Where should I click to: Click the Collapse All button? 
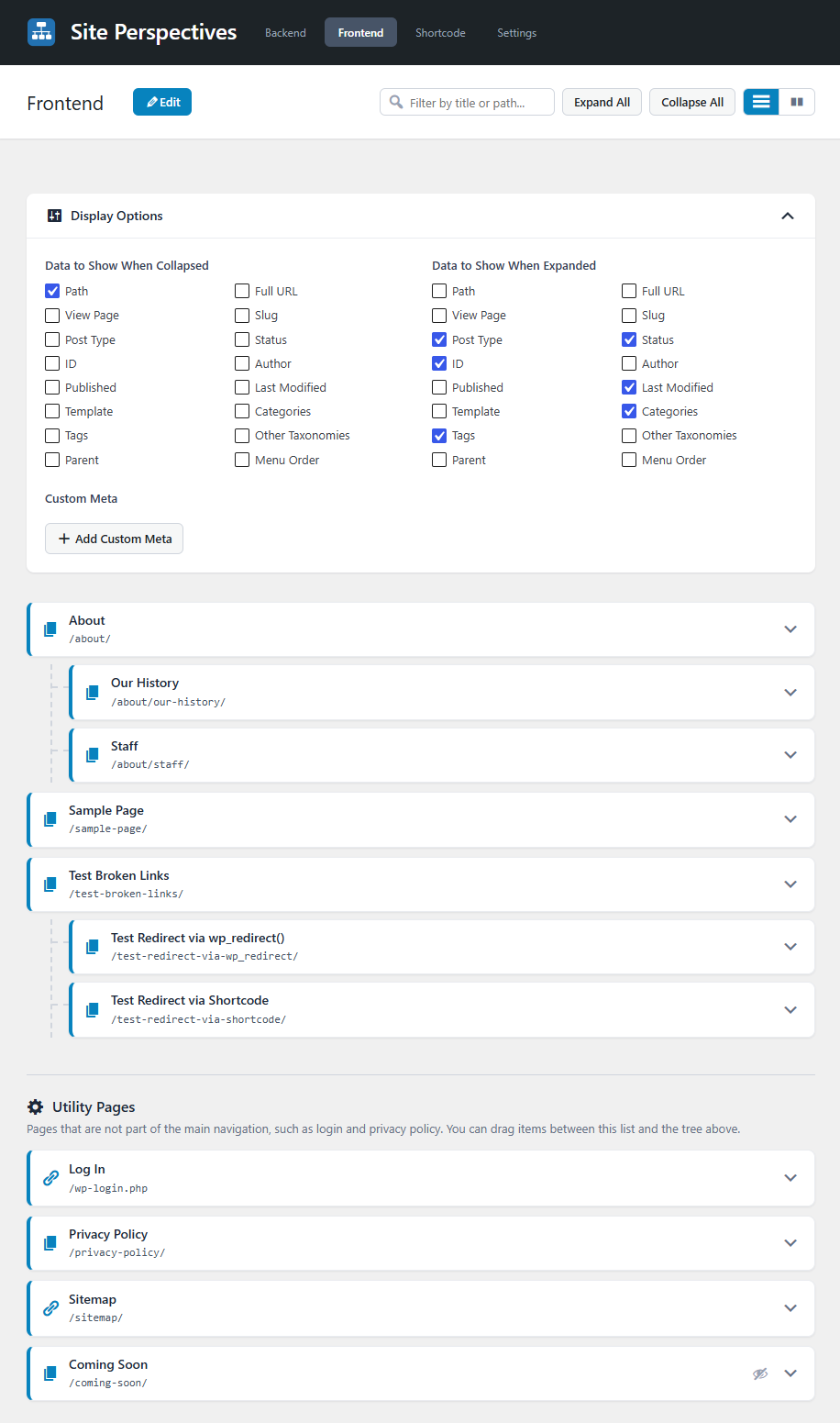[x=692, y=102]
